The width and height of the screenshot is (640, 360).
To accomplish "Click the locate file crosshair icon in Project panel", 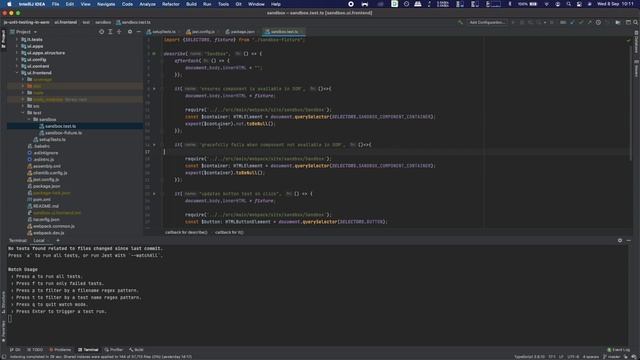I will (101, 32).
